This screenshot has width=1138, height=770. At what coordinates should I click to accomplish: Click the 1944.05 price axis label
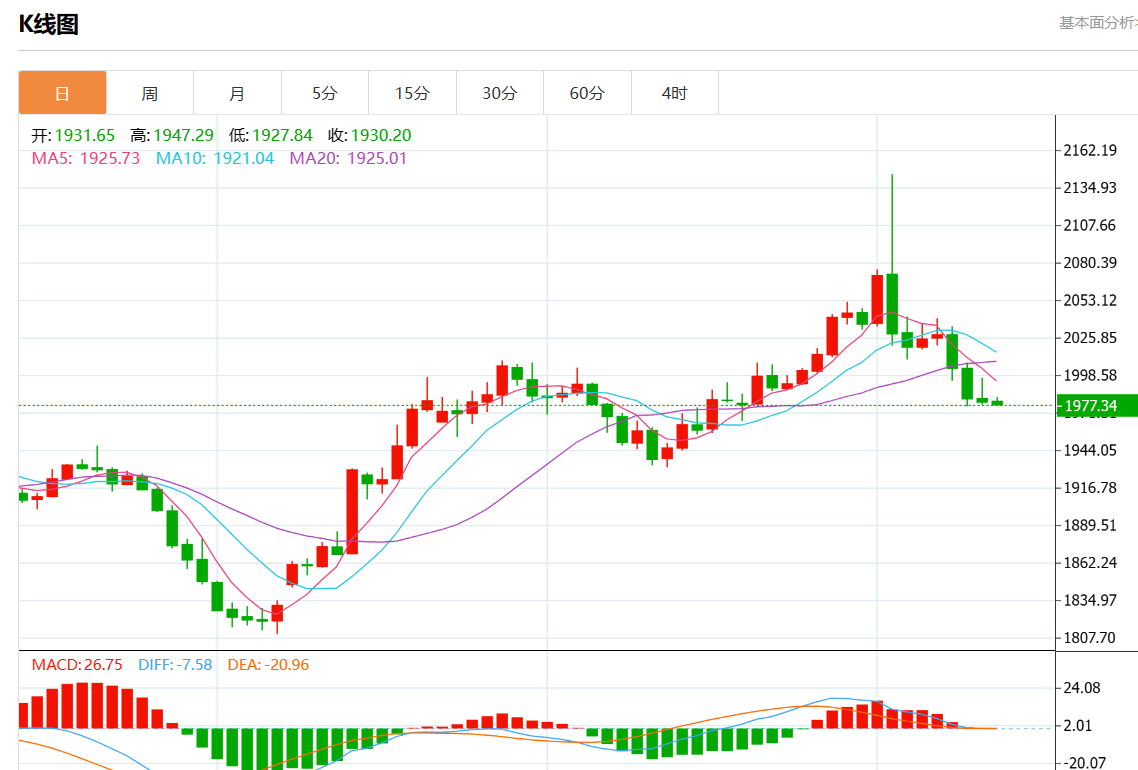point(1090,450)
